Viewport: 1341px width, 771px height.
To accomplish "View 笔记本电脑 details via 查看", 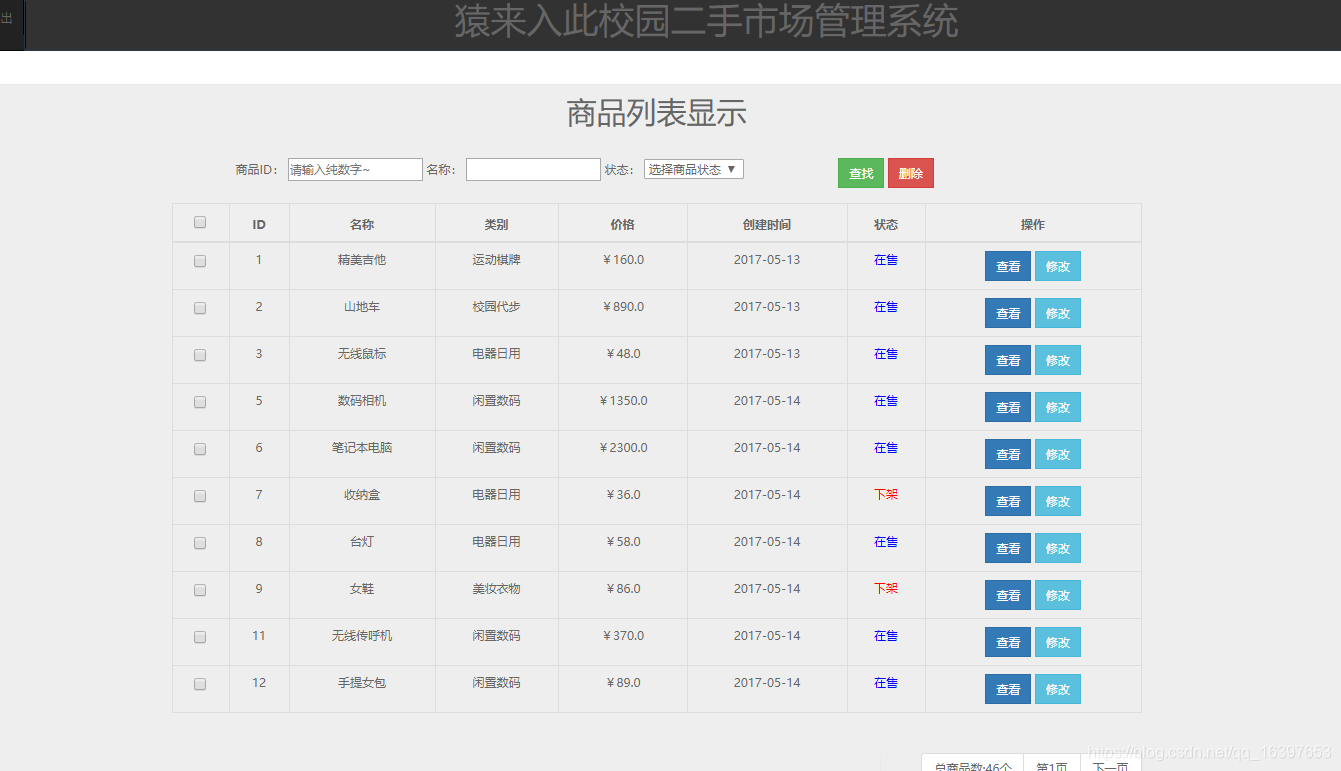I will [x=1008, y=454].
